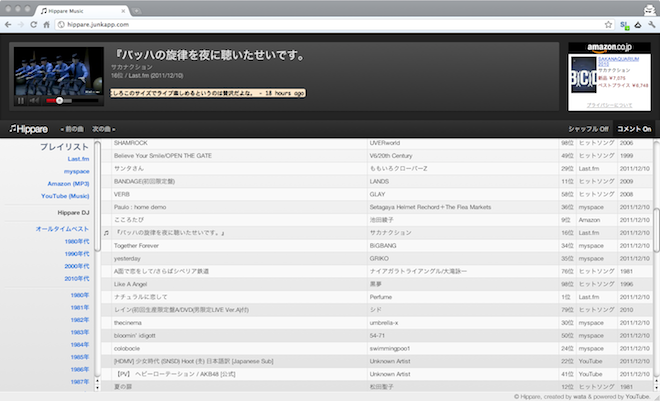Image resolution: width=660 pixels, height=401 pixels.
Task: Pause the video player
Action: pos(20,101)
